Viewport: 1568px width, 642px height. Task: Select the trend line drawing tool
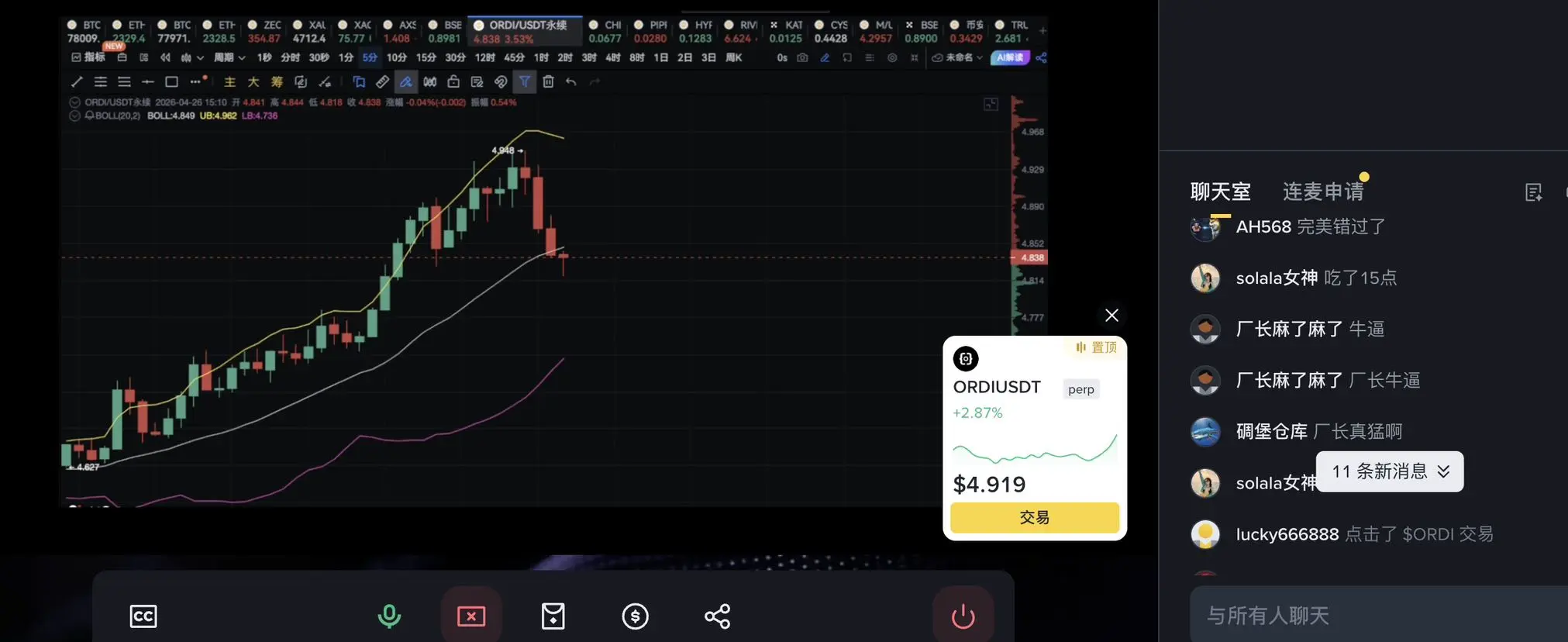pyautogui.click(x=77, y=81)
